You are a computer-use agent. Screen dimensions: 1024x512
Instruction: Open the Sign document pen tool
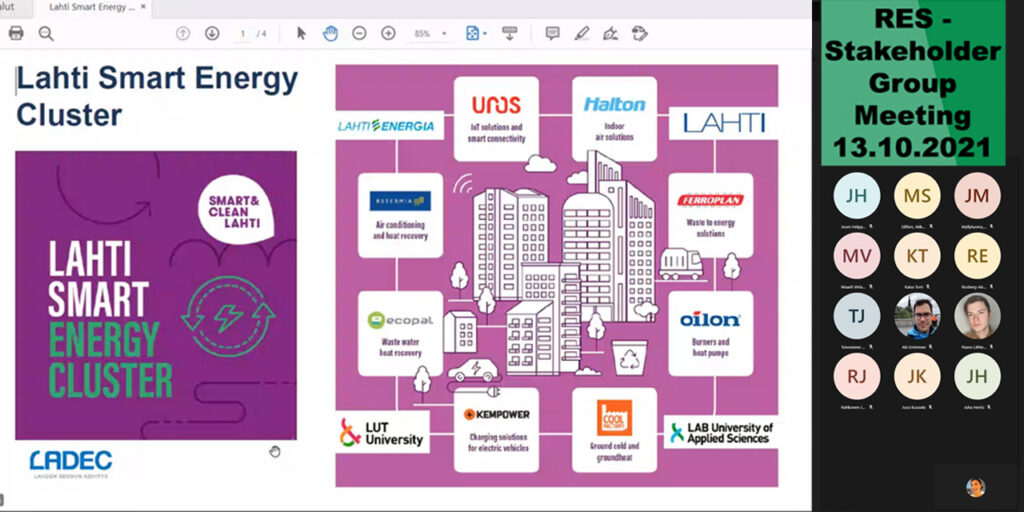(x=611, y=33)
